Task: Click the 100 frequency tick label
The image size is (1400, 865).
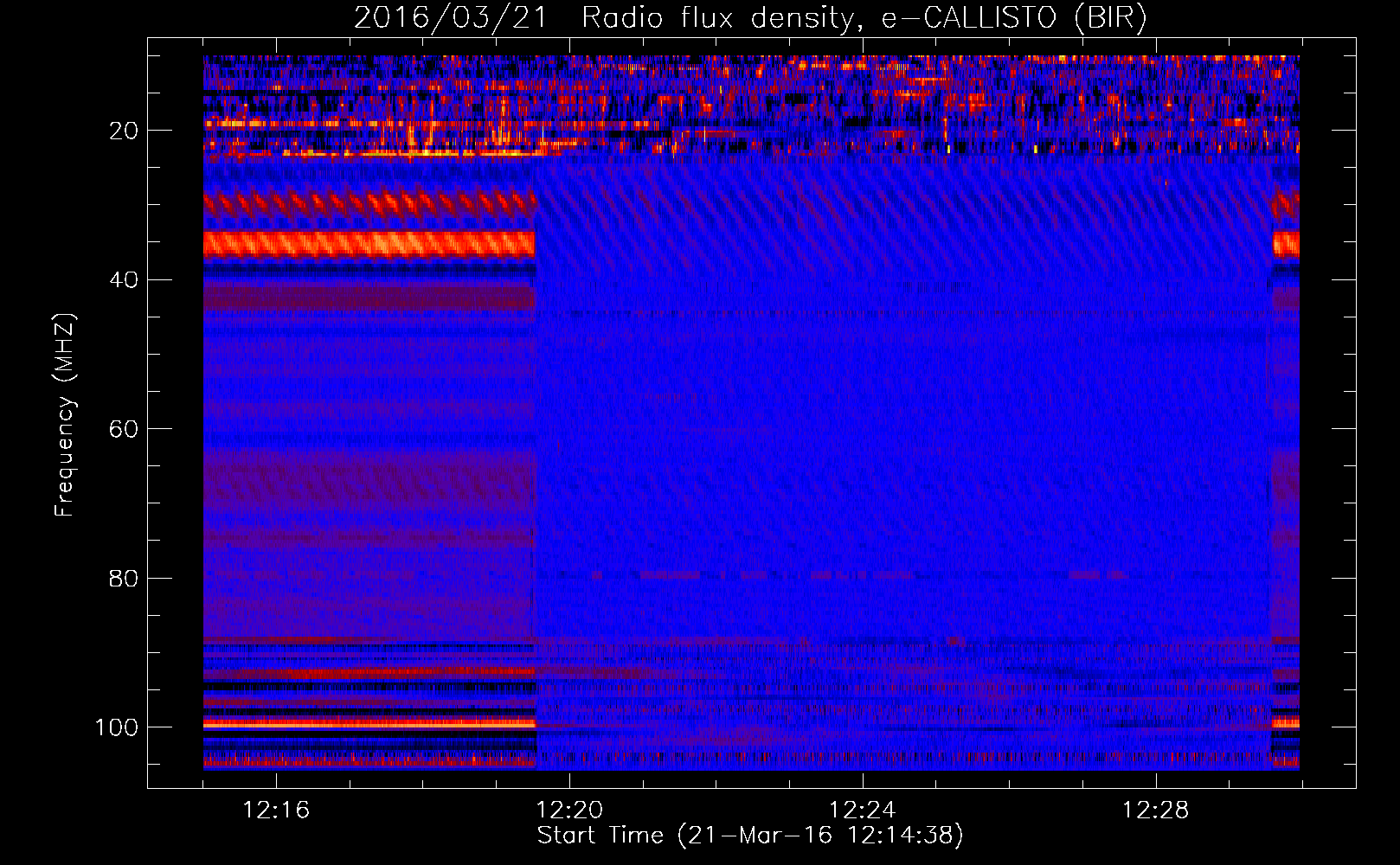Action: click(x=117, y=727)
